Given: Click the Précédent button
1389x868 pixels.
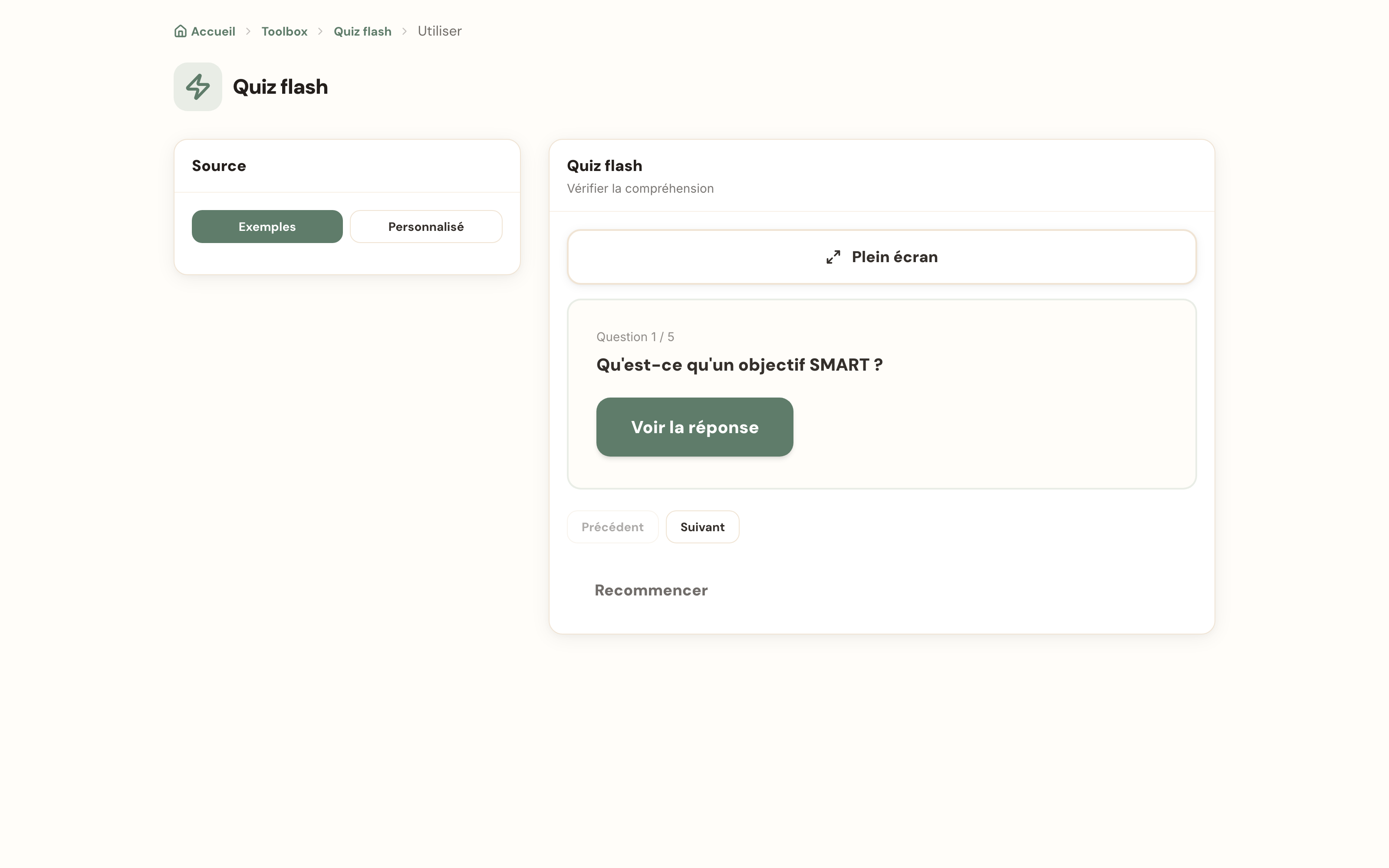Looking at the screenshot, I should coord(612,527).
